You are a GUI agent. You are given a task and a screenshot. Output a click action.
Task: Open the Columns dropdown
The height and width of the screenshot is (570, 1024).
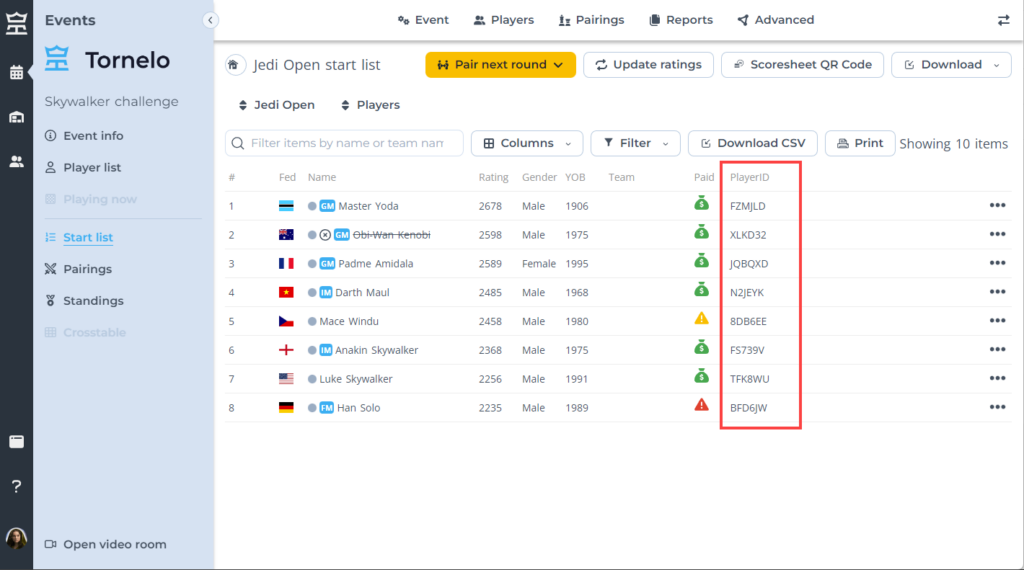click(527, 143)
